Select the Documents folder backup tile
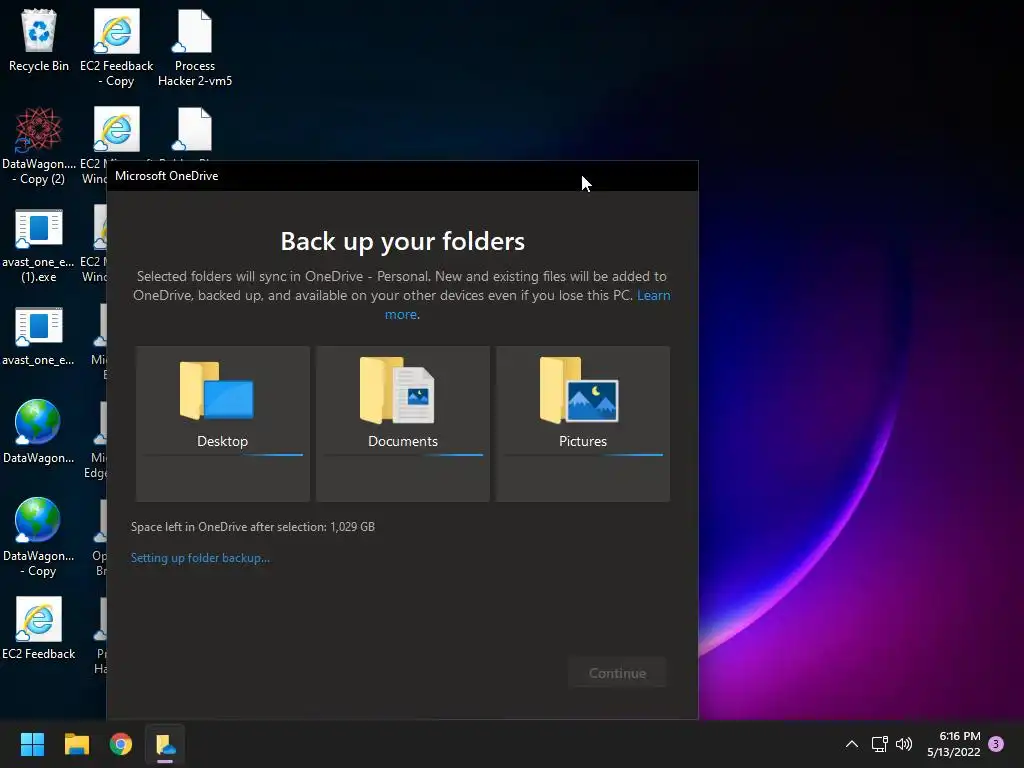The width and height of the screenshot is (1024, 768). click(x=403, y=424)
